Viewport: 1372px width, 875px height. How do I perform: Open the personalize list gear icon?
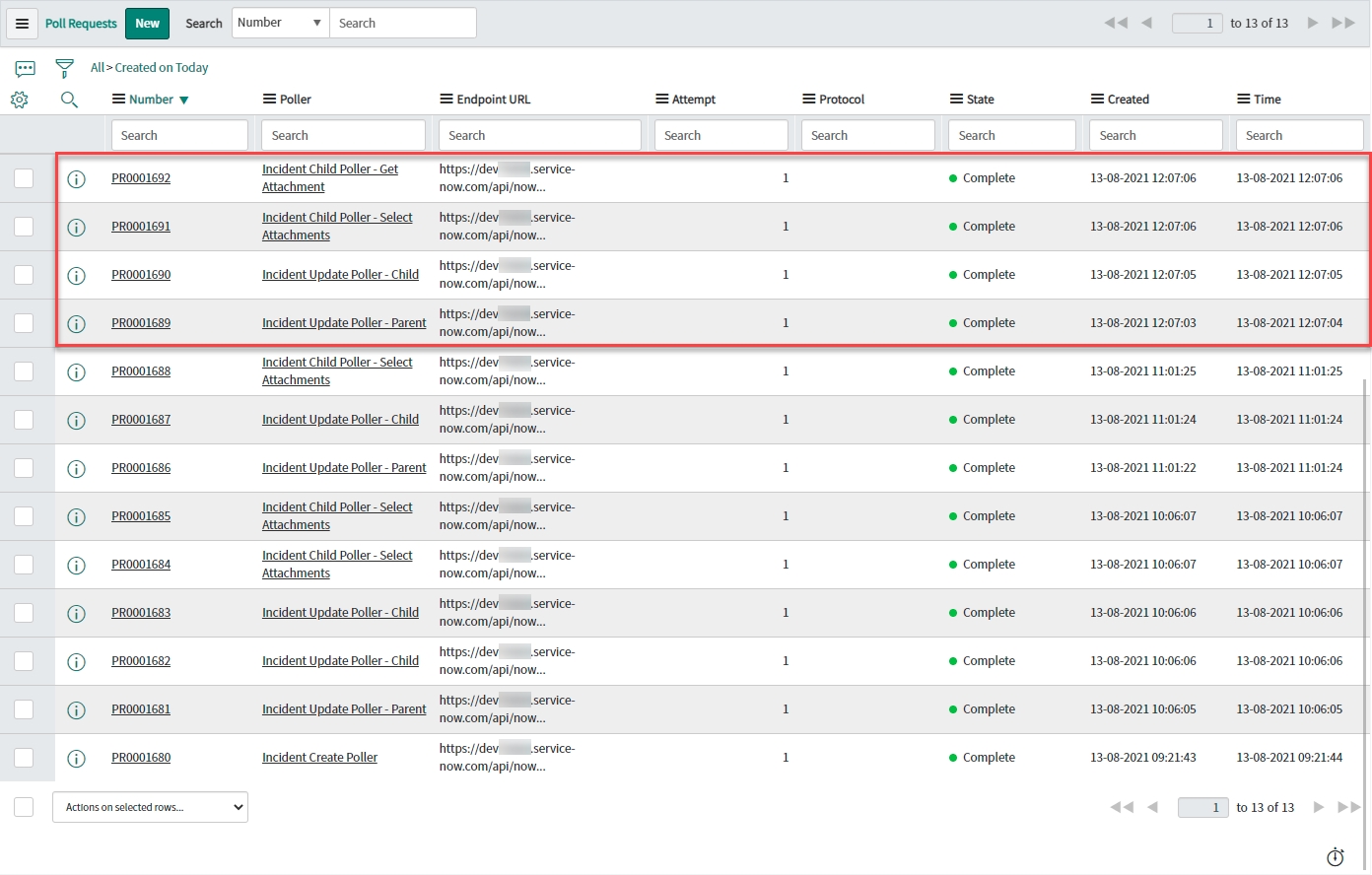pyautogui.click(x=20, y=100)
